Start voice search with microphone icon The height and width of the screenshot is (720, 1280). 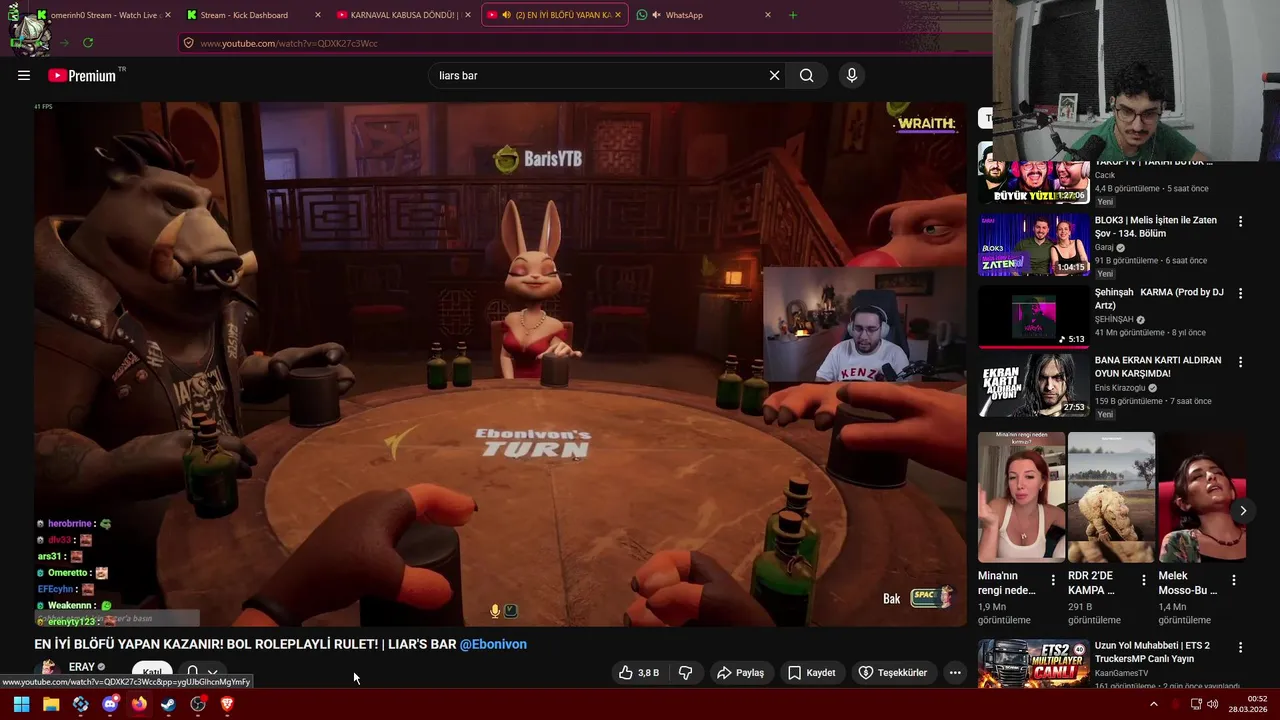pyautogui.click(x=852, y=75)
